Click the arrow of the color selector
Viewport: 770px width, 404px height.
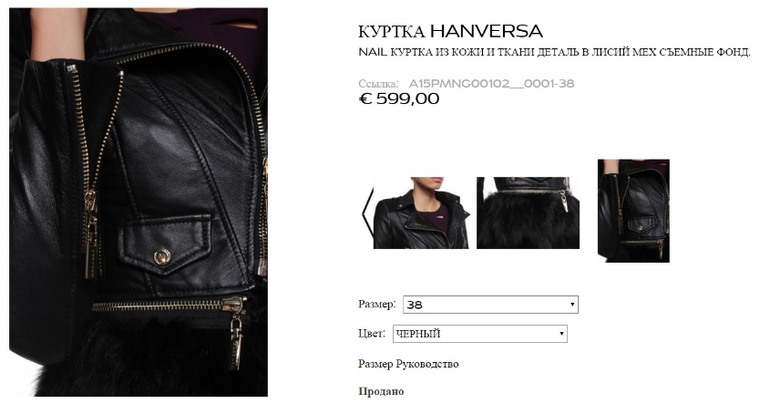[x=561, y=334]
